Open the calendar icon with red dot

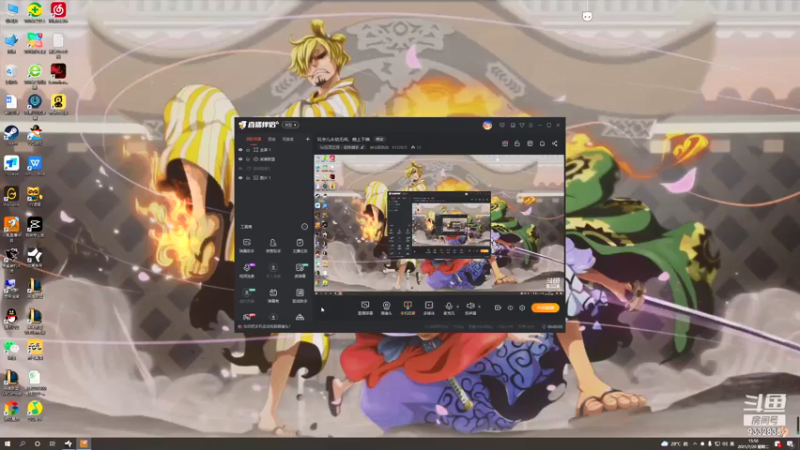[x=505, y=144]
